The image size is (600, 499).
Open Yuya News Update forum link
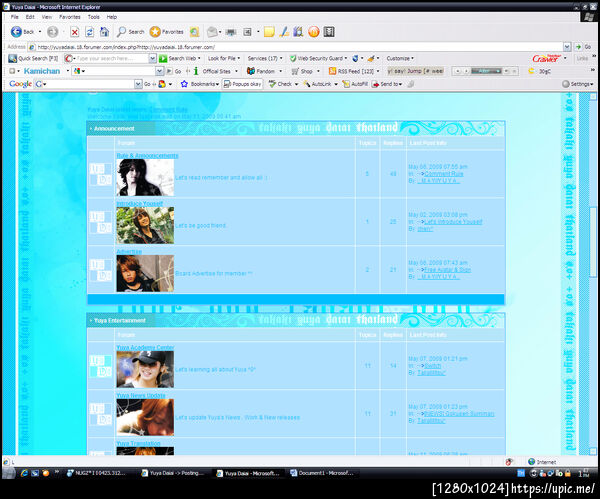(141, 395)
